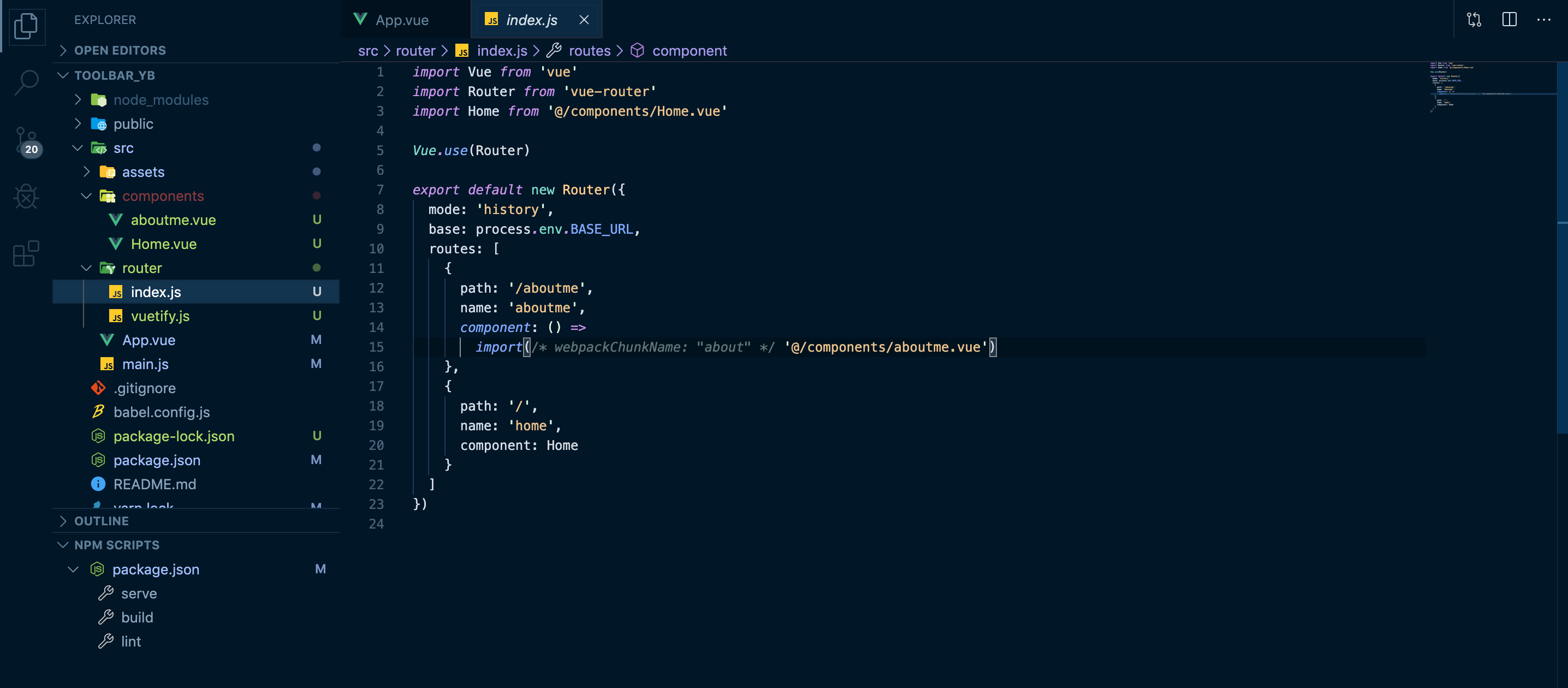Open the Explorer view in activity bar
Image resolution: width=1568 pixels, height=688 pixels.
(26, 26)
